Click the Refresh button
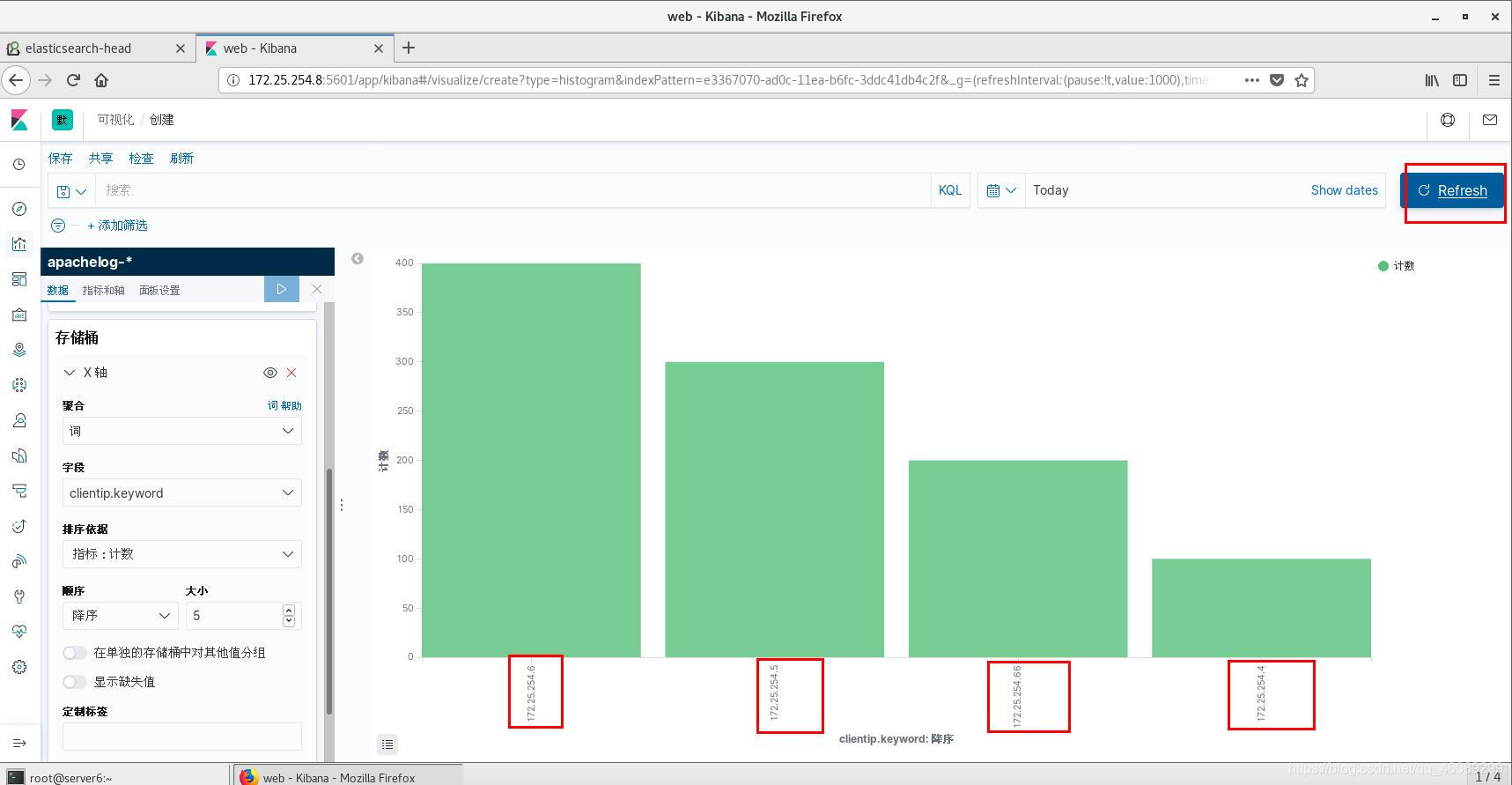The width and height of the screenshot is (1512, 785). coord(1452,190)
